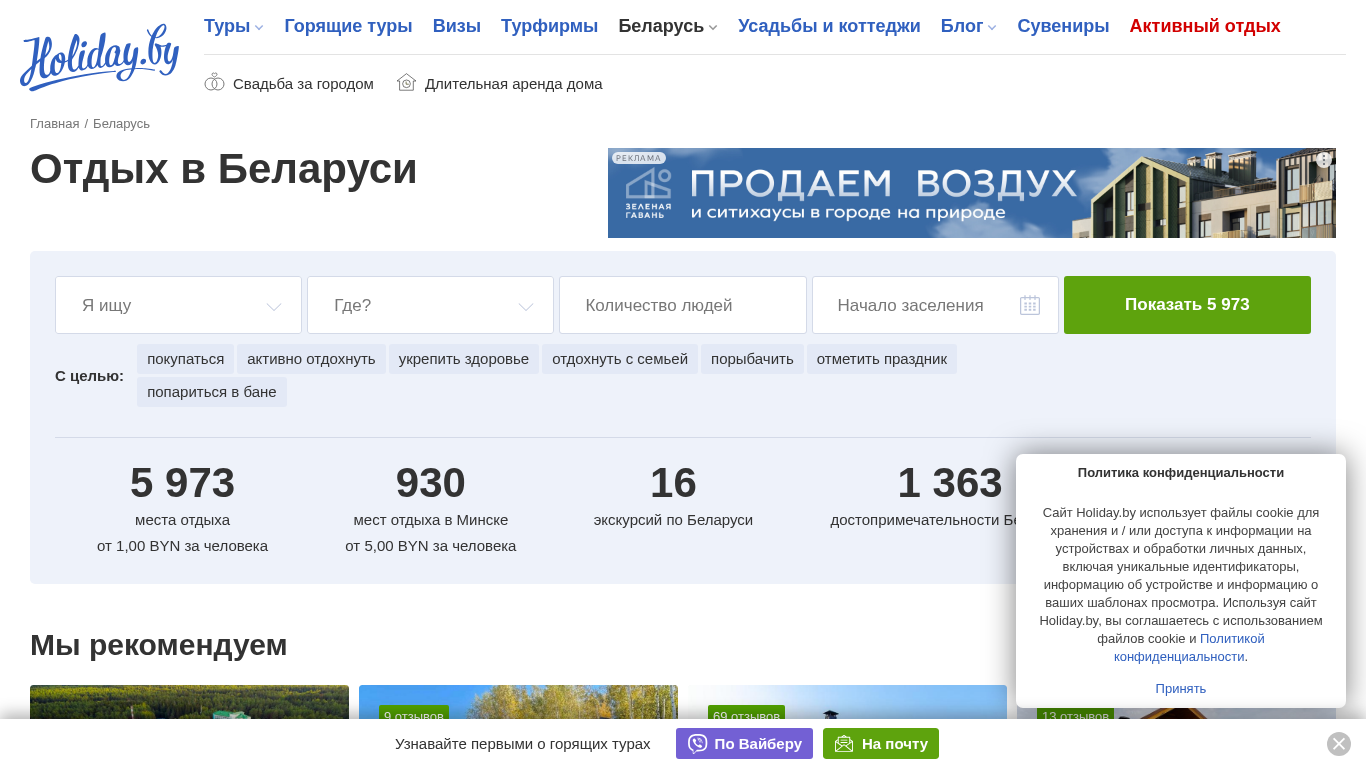This screenshot has height=768, width=1366.
Task: Go to 'Горящие туры' section
Action: pos(348,26)
